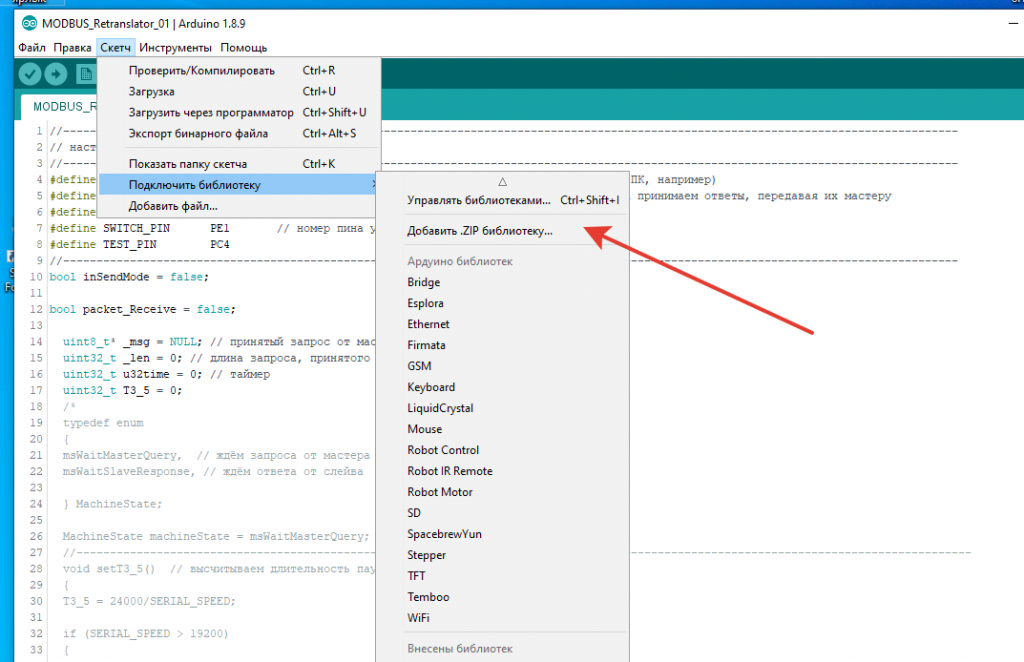Click the New sketch page icon

click(x=86, y=74)
